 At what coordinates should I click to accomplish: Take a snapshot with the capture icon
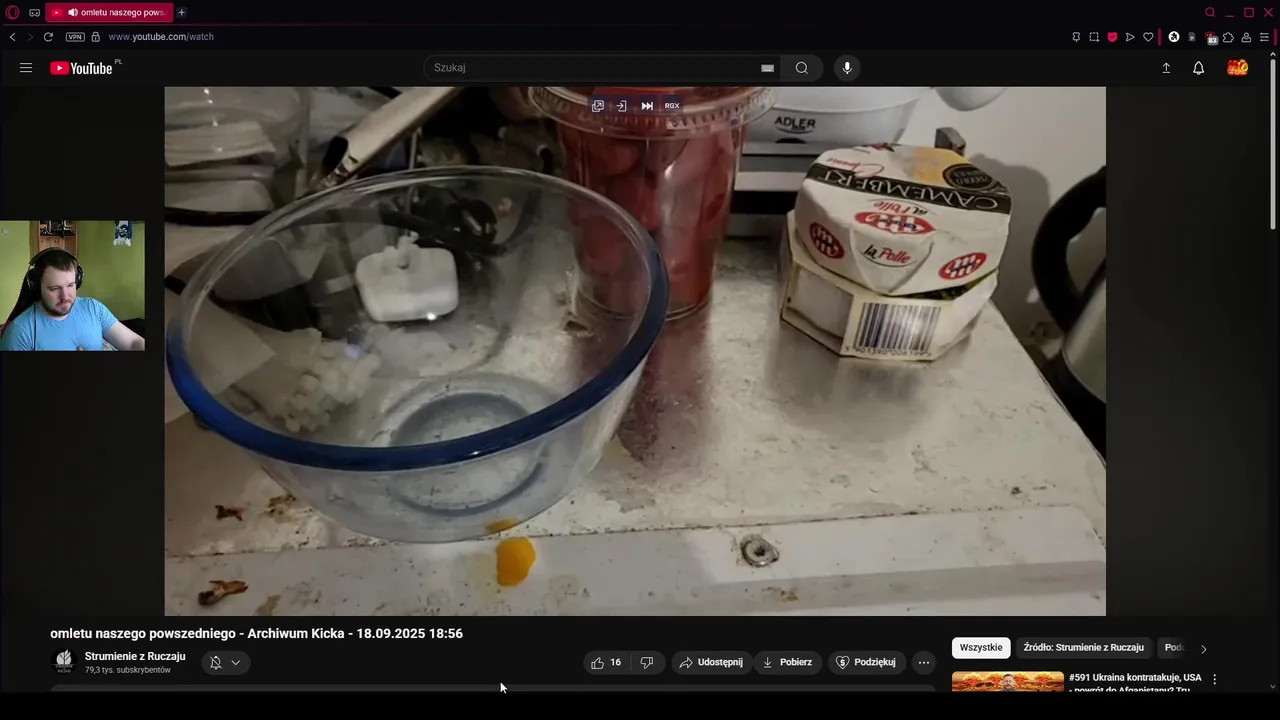click(1094, 37)
